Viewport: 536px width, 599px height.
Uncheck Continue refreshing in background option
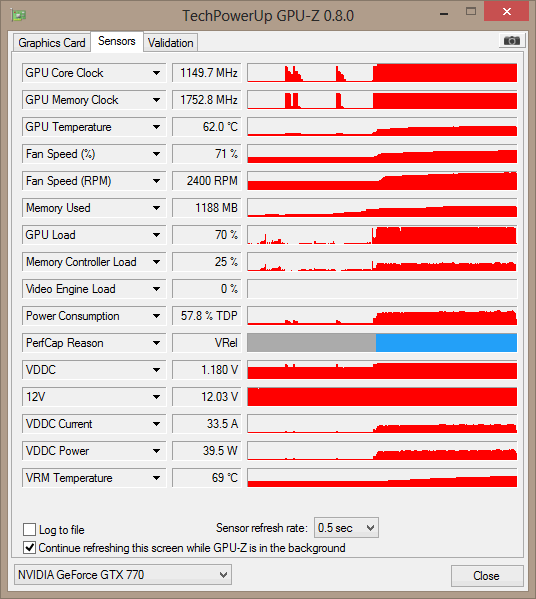pyautogui.click(x=29, y=548)
